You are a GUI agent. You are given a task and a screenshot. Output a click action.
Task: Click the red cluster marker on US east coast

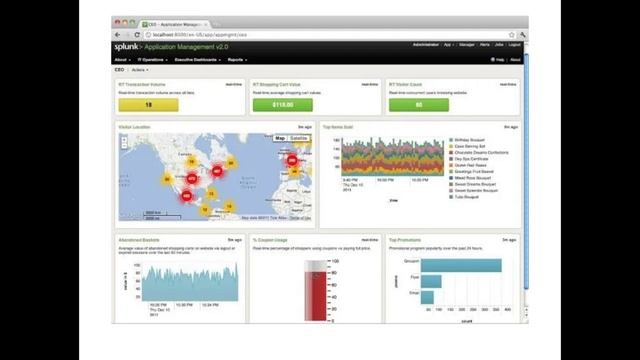coord(217,171)
